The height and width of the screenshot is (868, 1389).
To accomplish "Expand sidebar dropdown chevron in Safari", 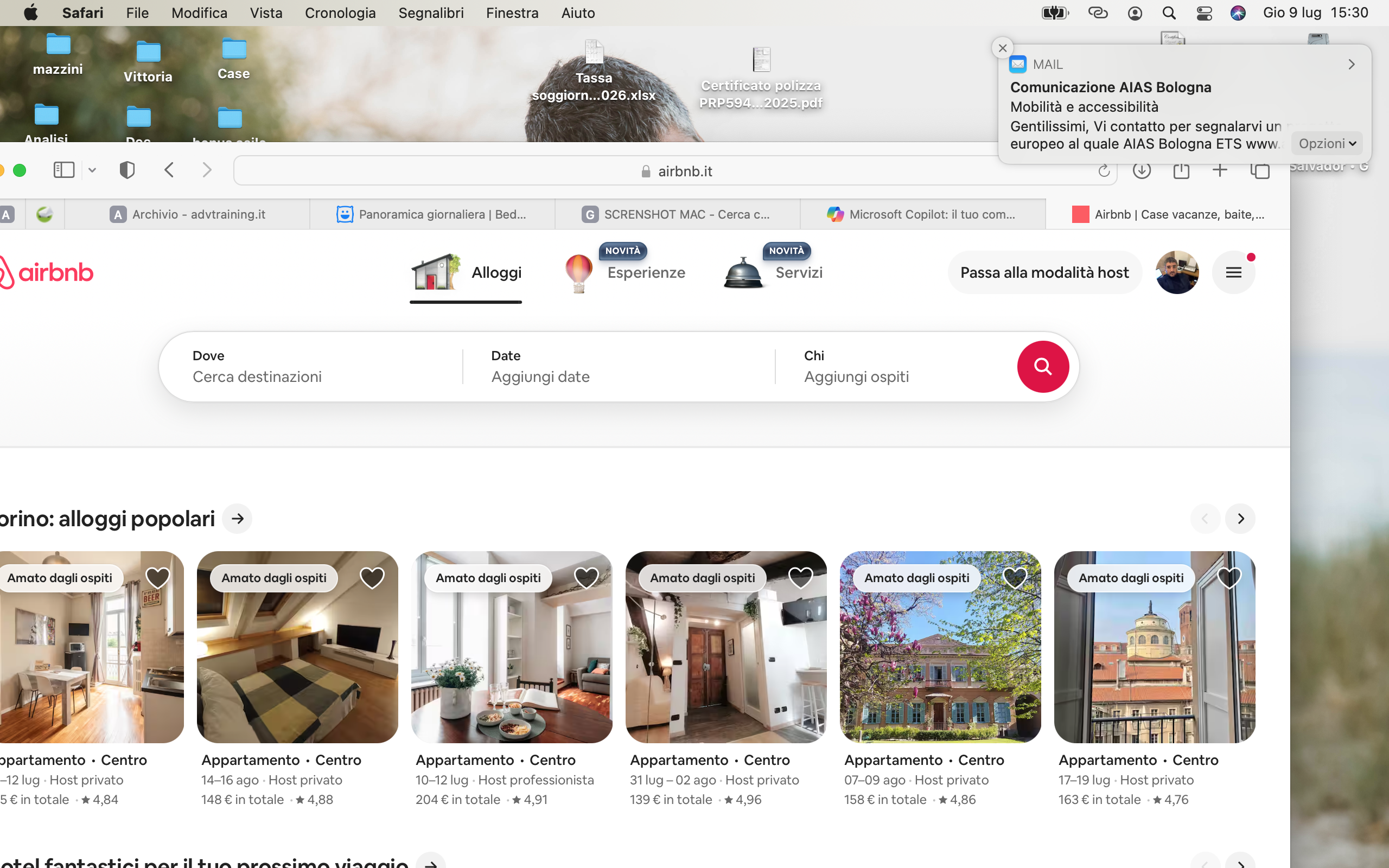I will (92, 170).
